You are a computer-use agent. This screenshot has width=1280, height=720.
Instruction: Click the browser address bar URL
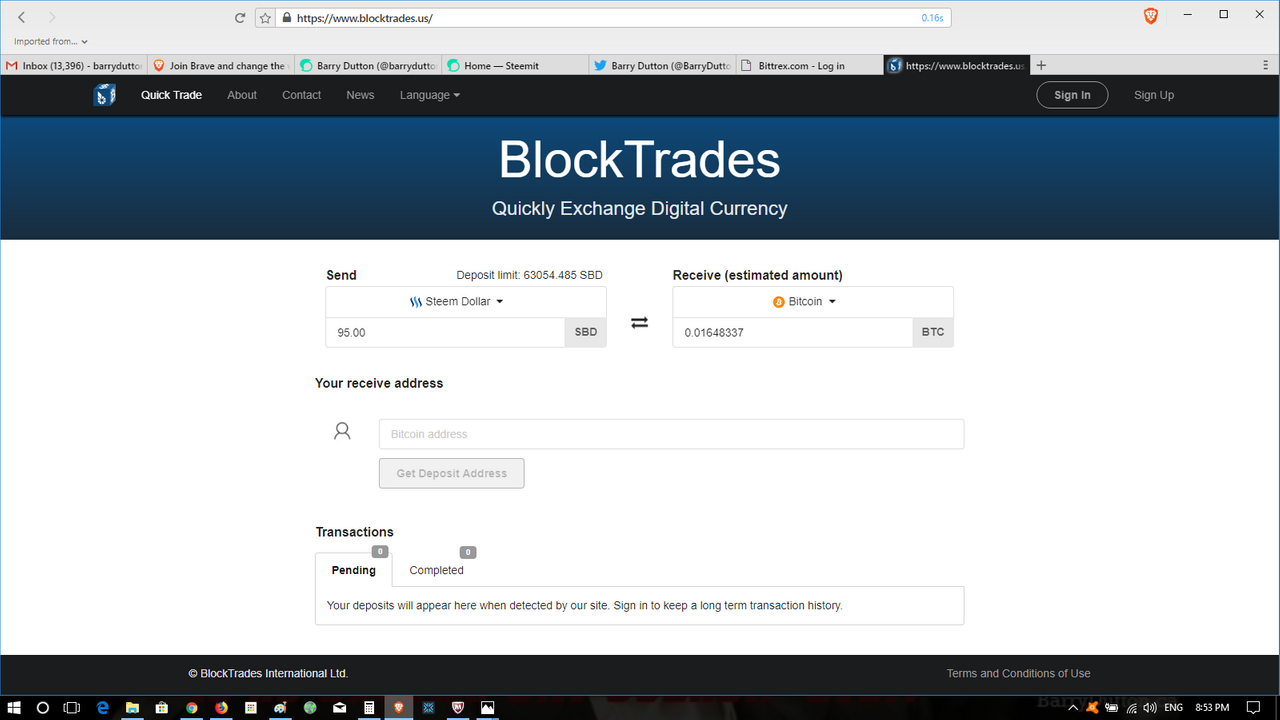(x=364, y=18)
